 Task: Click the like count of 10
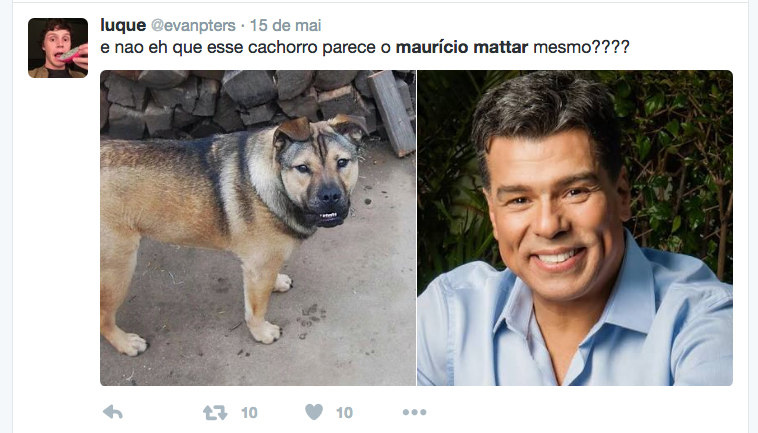pos(344,413)
